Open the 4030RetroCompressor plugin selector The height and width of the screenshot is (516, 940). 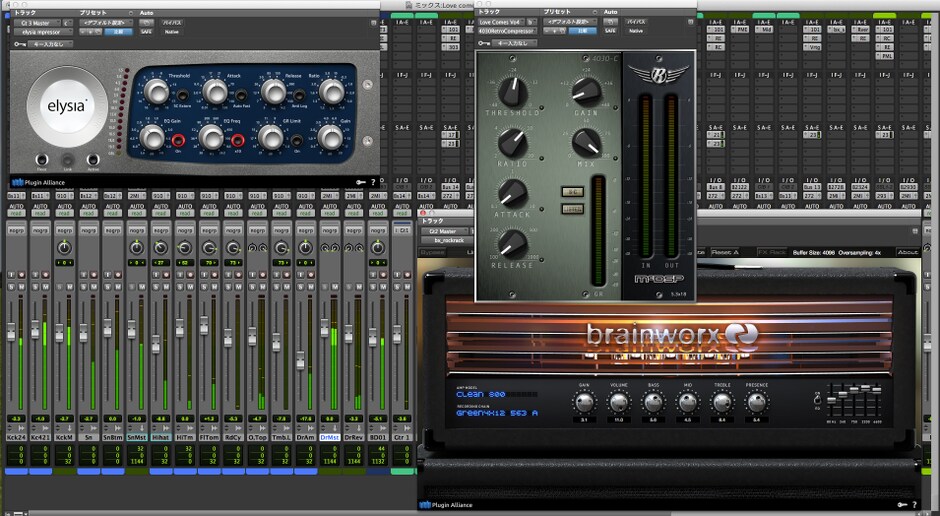(x=507, y=31)
